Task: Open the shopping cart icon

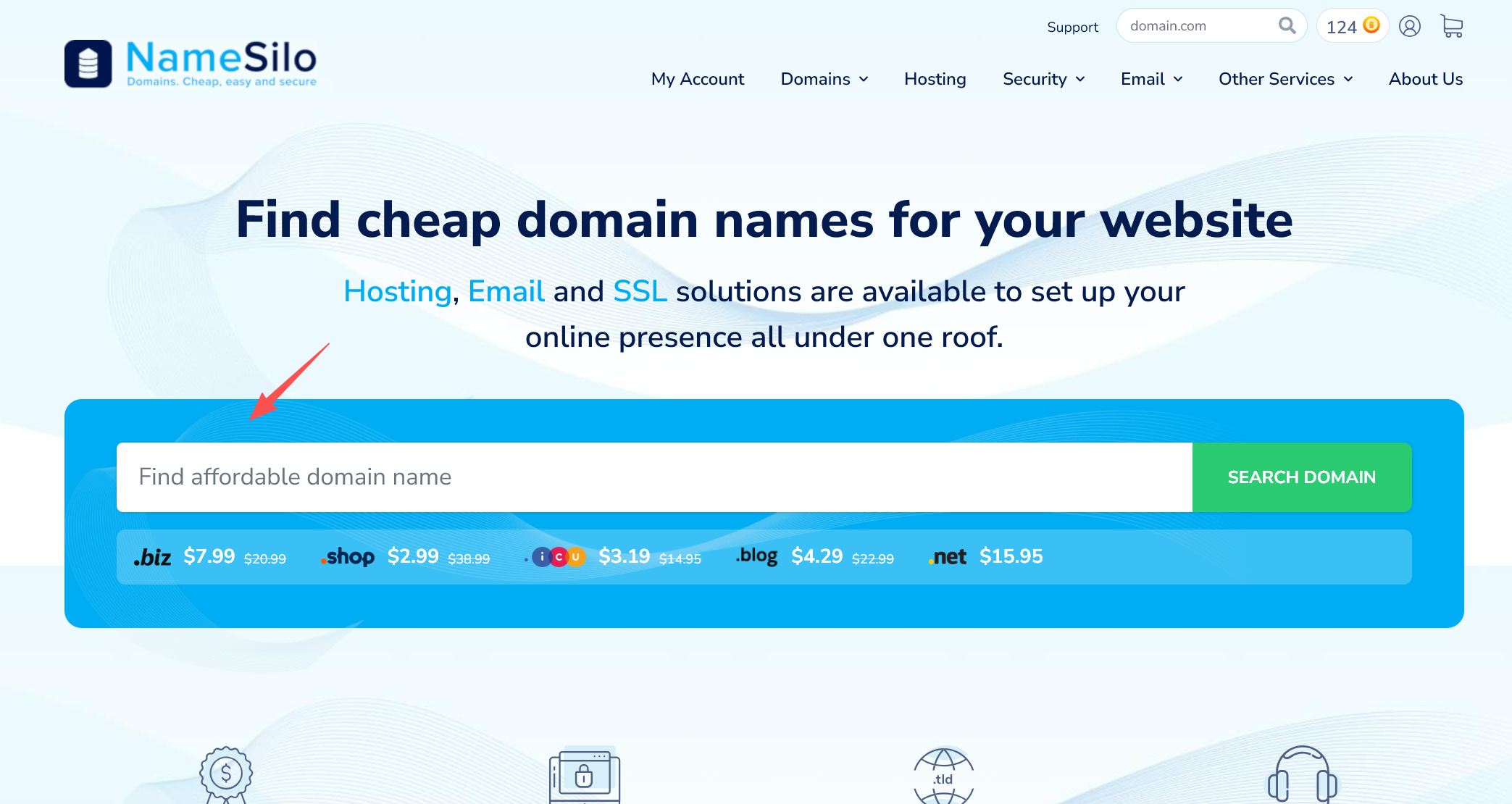Action: 1451,27
